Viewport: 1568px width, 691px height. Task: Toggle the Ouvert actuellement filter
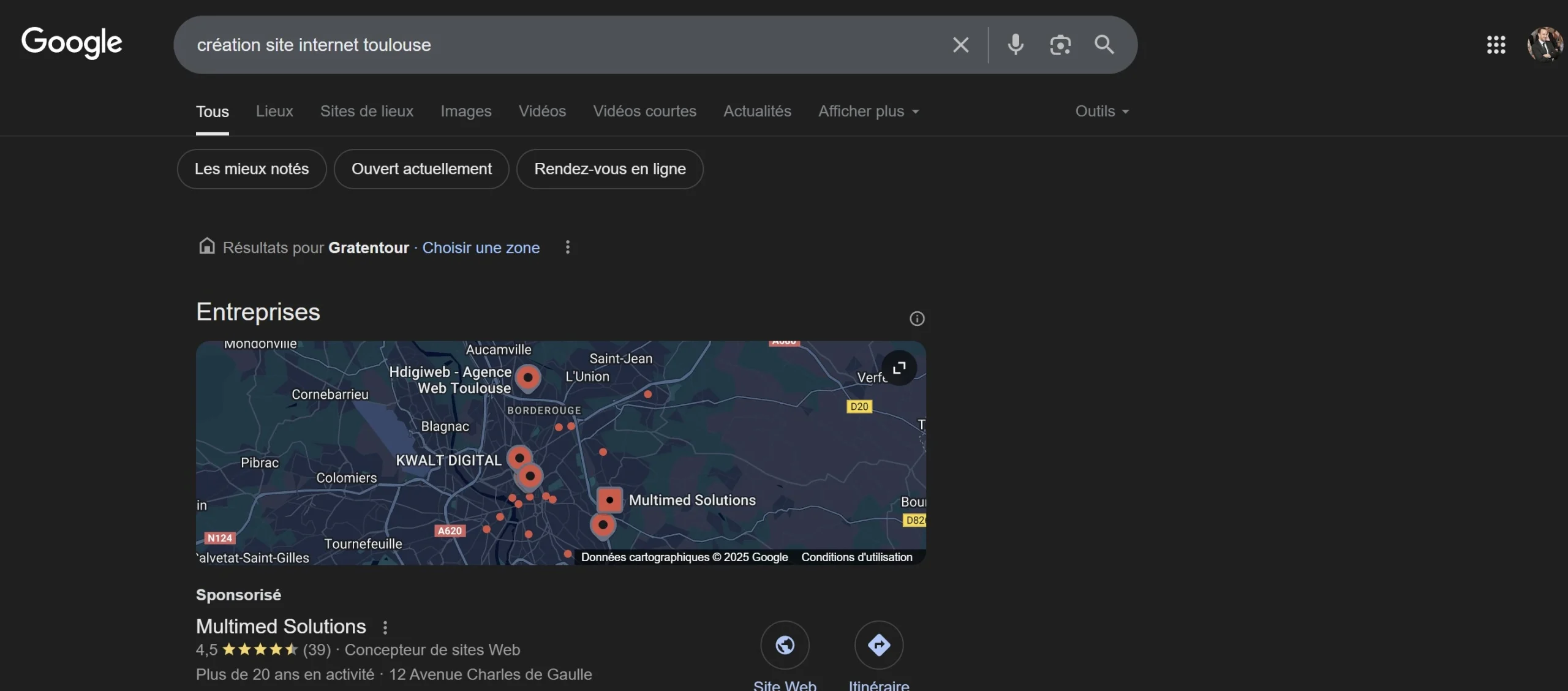click(x=421, y=169)
